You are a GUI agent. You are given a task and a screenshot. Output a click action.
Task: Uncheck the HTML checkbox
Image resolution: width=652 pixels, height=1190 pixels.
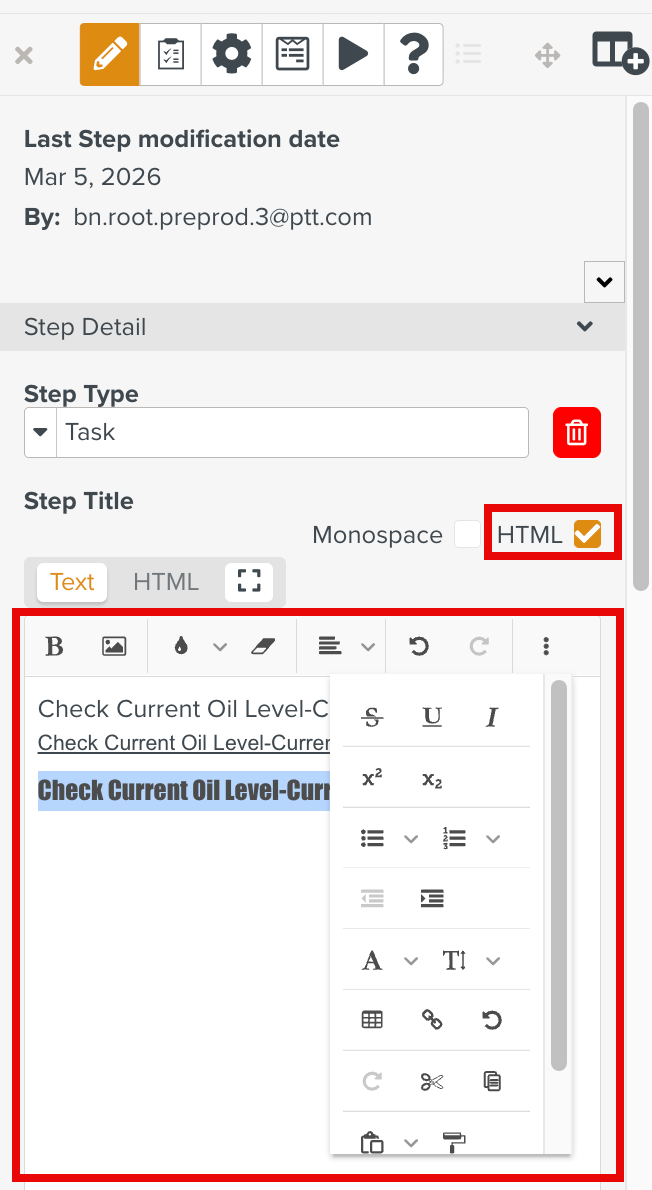click(x=587, y=535)
